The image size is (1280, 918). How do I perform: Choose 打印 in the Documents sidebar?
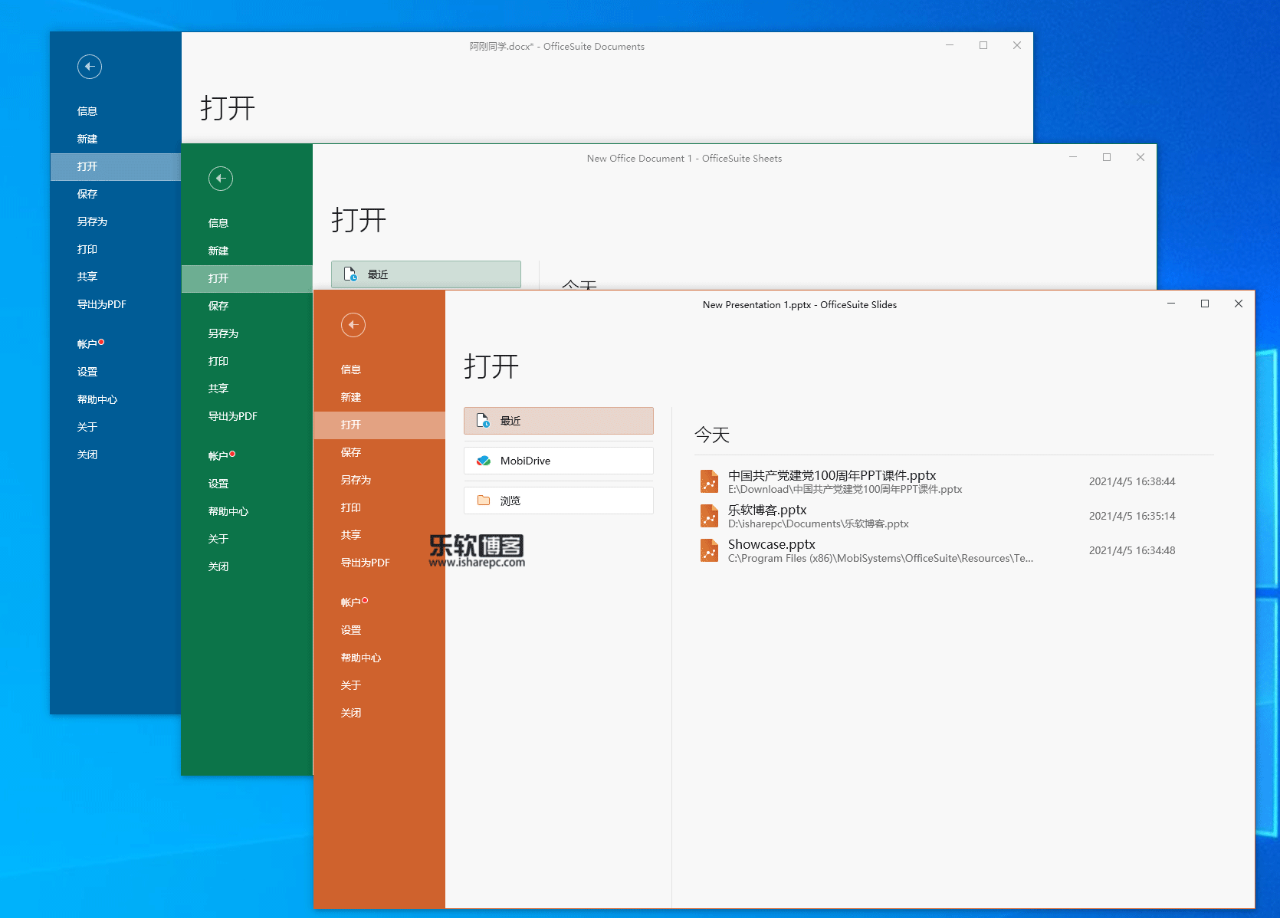88,250
